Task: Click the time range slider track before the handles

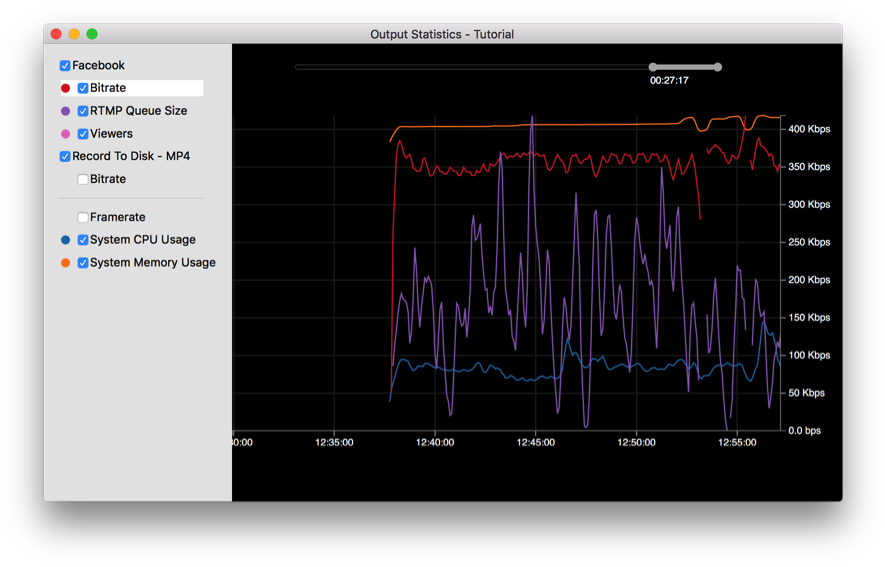Action: 472,67
